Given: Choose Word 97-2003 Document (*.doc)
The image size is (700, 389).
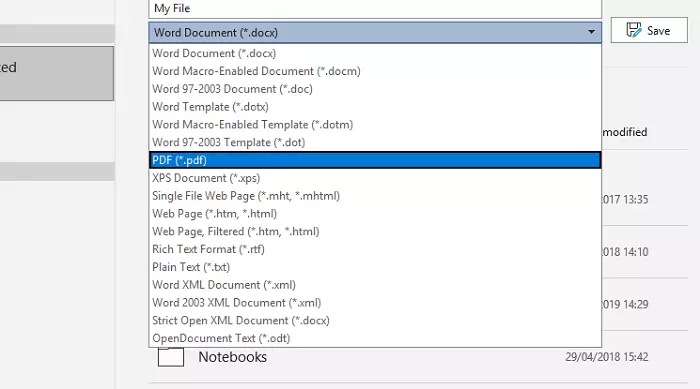Looking at the screenshot, I should pyautogui.click(x=375, y=89).
